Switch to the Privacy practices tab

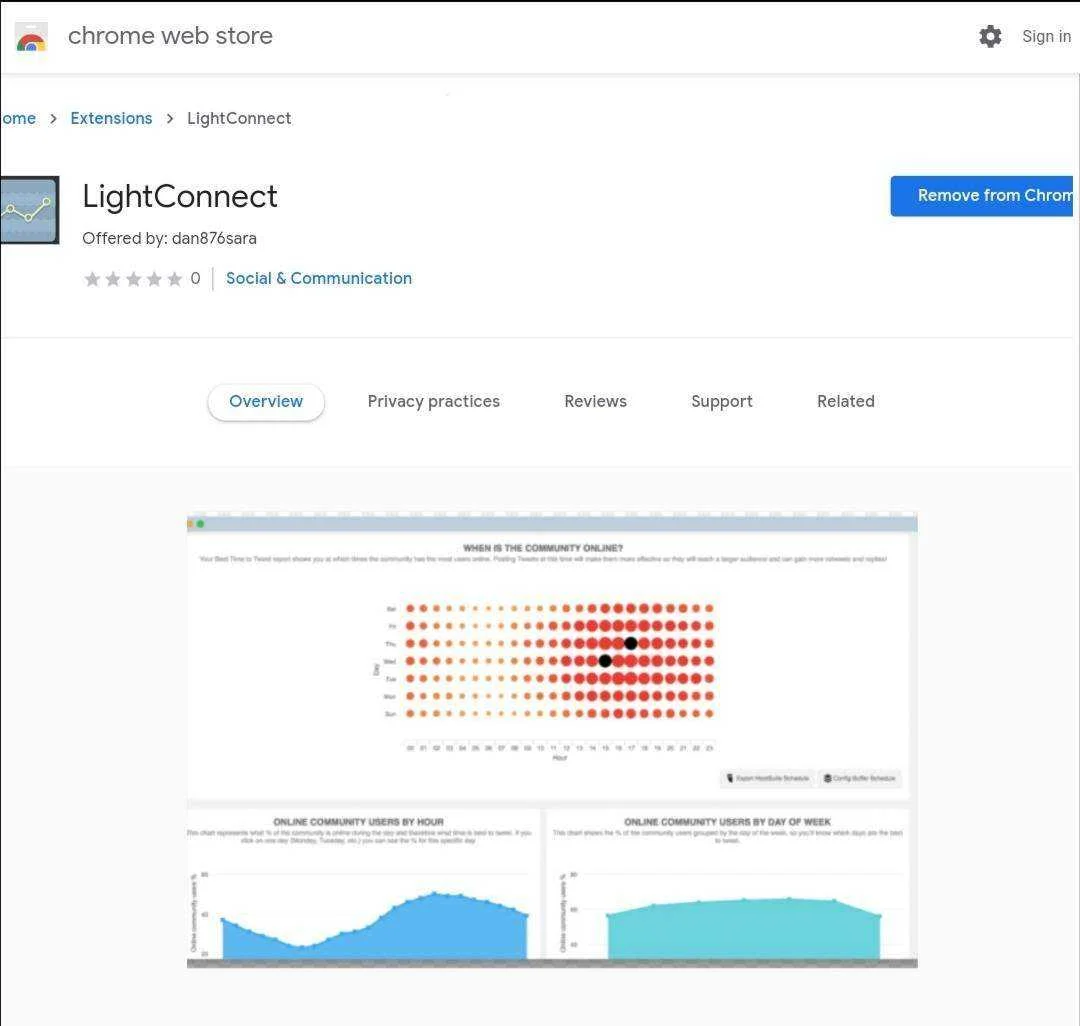tap(433, 401)
